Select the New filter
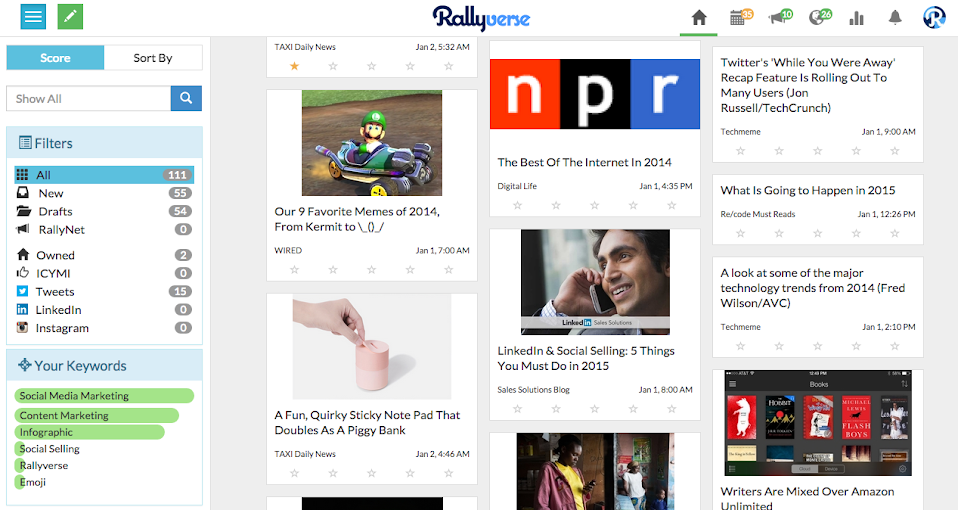This screenshot has height=510, width=958. pyautogui.click(x=104, y=193)
